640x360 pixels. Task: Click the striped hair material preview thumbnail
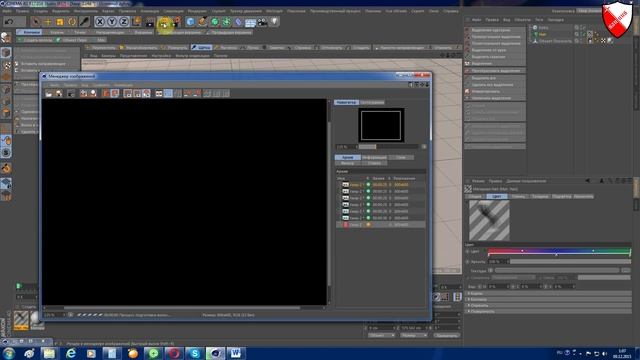click(489, 220)
